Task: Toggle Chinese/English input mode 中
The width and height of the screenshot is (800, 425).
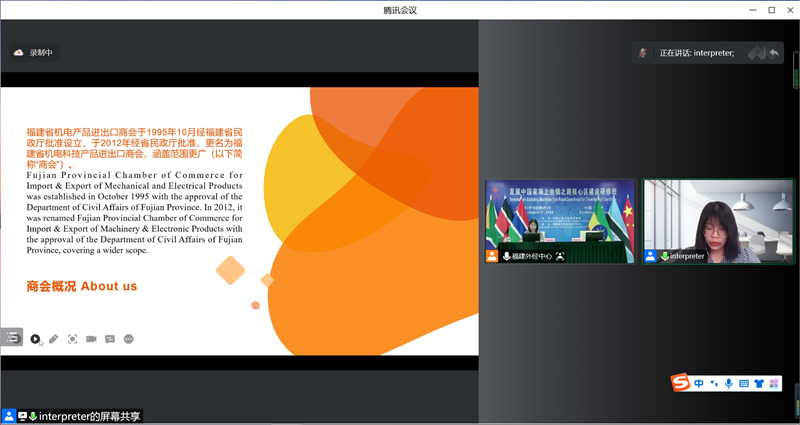Action: (699, 383)
